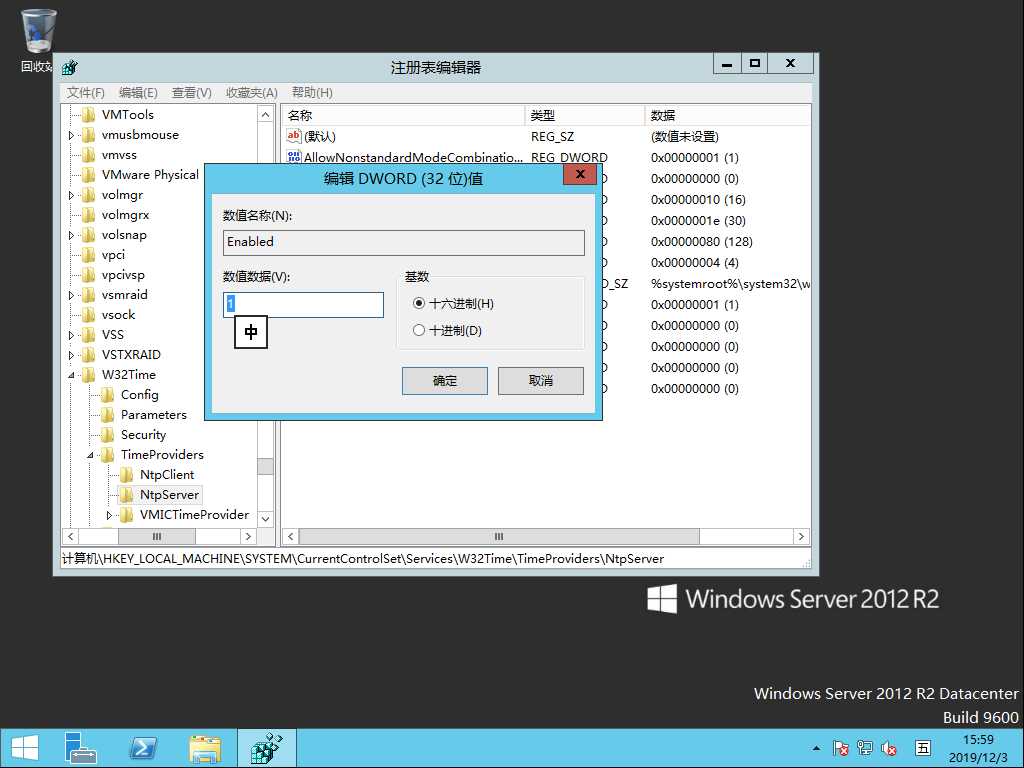Launch Server Manager from the taskbar

[80, 748]
